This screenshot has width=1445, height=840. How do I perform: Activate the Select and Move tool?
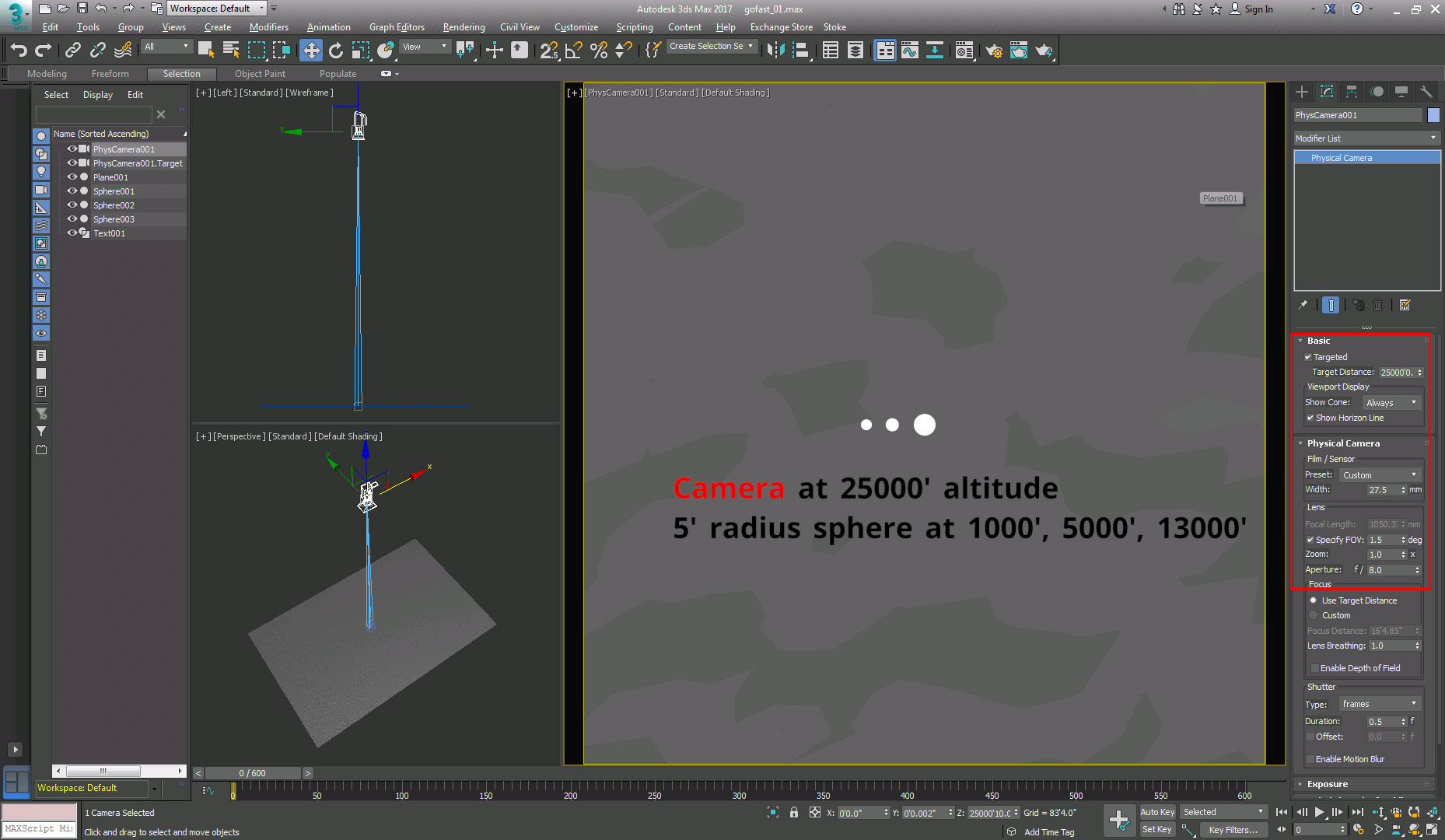point(311,51)
